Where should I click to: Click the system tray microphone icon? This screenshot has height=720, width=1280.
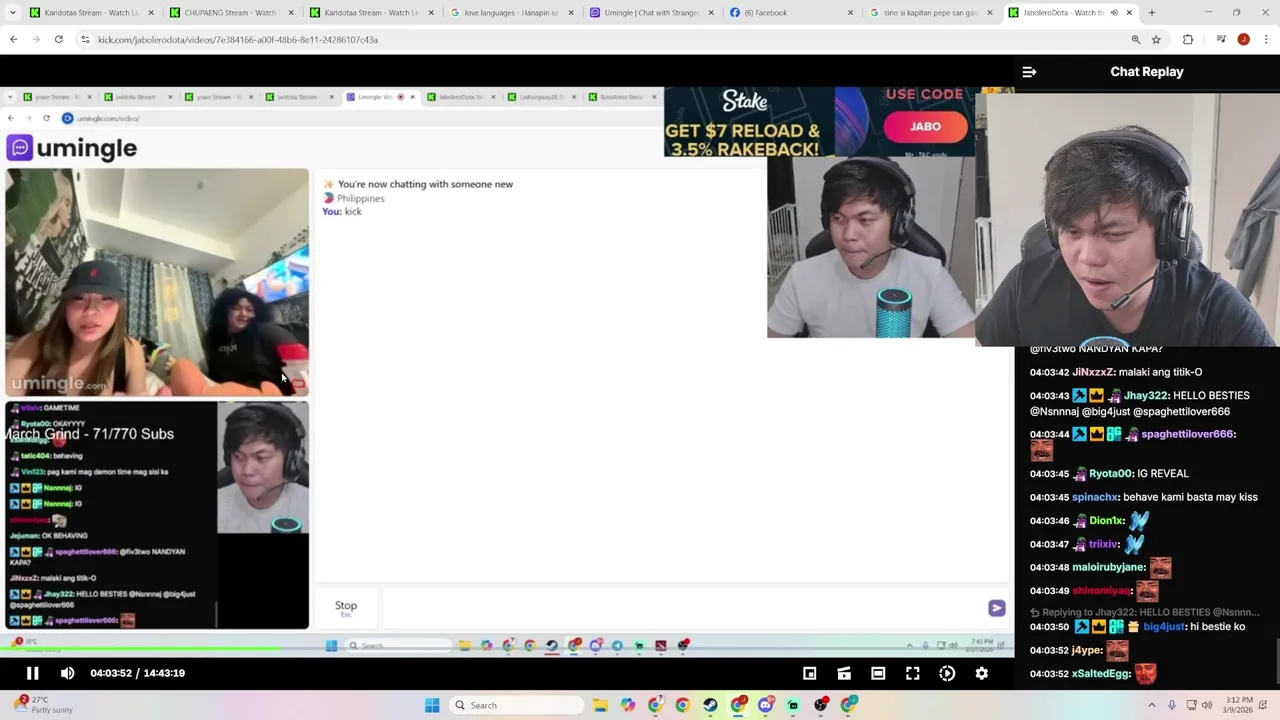[x=1171, y=705]
